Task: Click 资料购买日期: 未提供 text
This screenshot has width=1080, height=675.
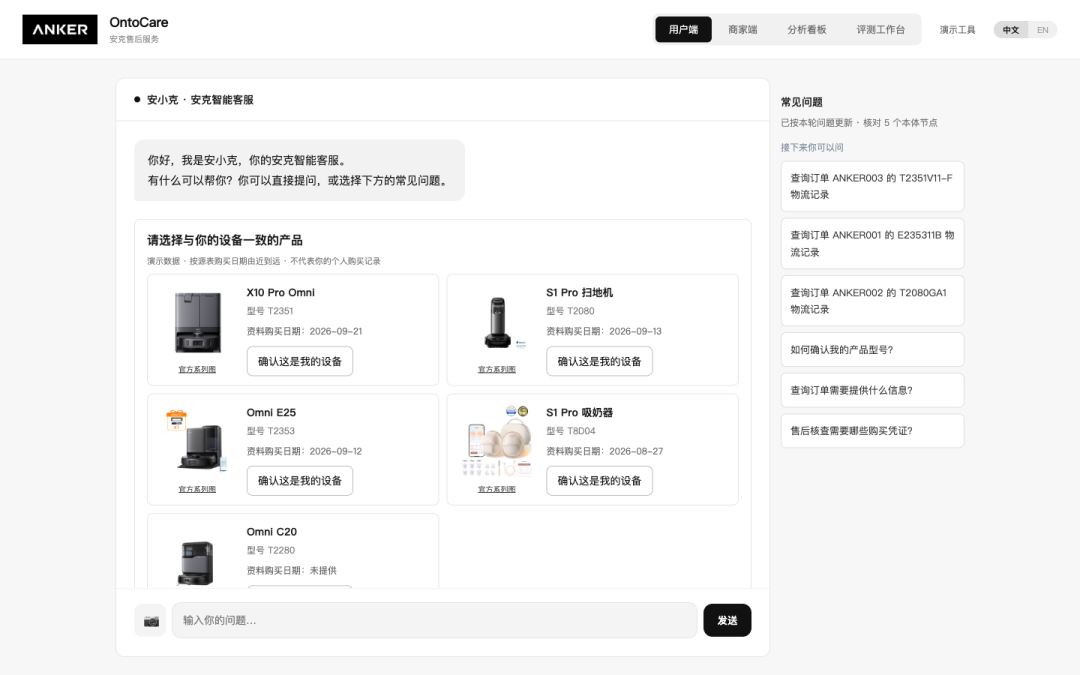Action: 291,570
